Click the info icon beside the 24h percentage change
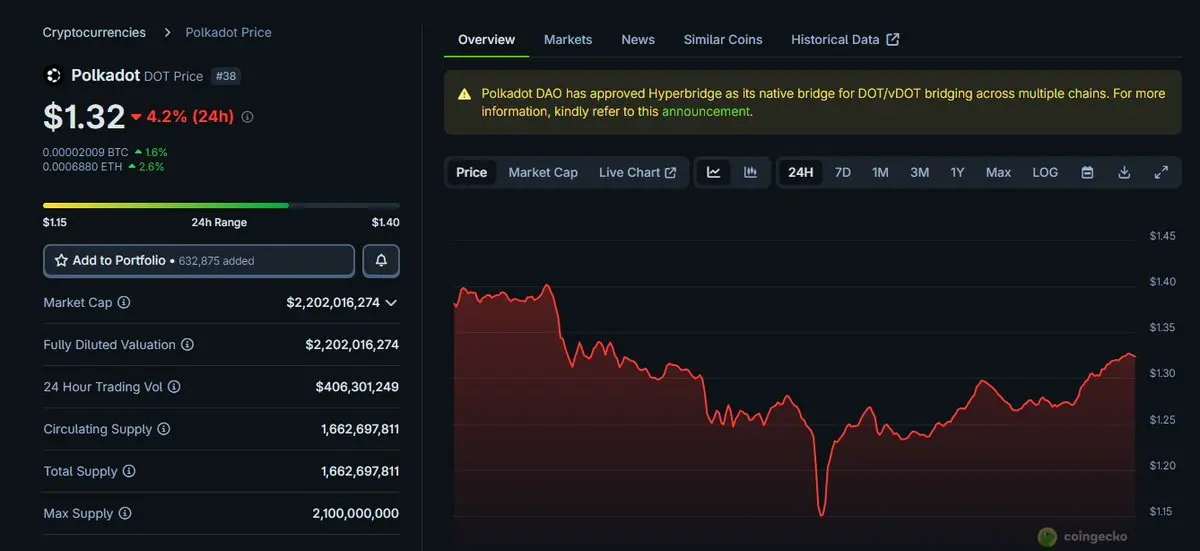The image size is (1200, 551). (x=248, y=117)
